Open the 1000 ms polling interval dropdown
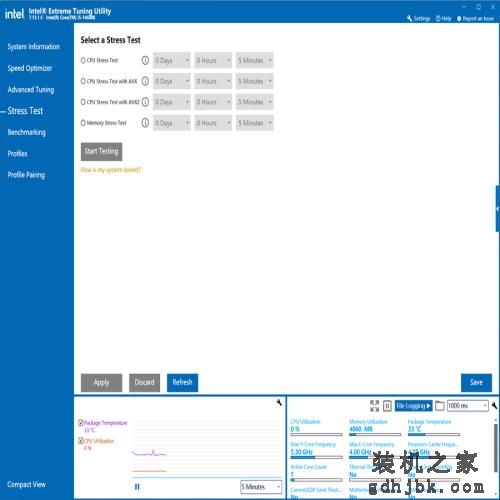 pos(468,406)
